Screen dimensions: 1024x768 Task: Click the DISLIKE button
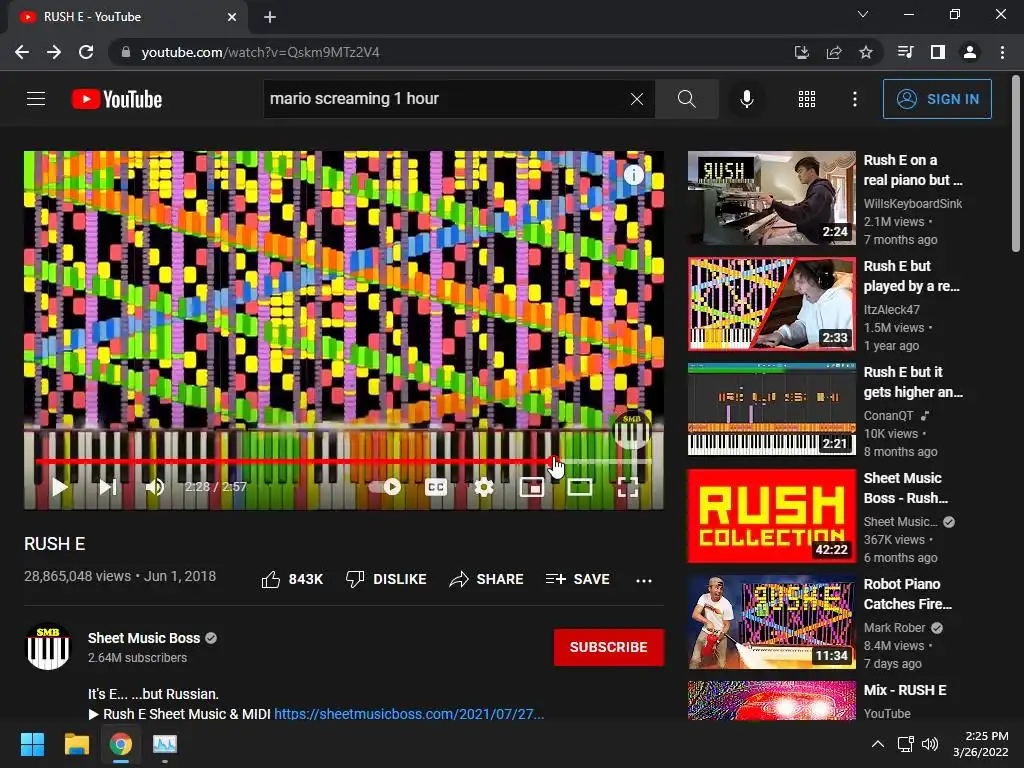click(386, 579)
